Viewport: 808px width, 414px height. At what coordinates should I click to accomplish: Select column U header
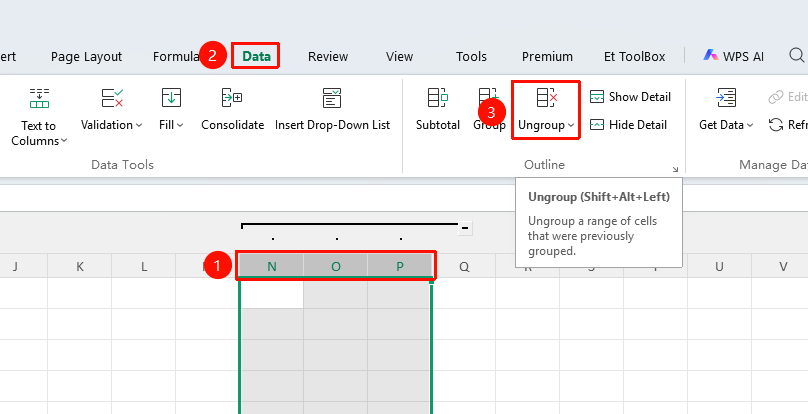click(719, 266)
